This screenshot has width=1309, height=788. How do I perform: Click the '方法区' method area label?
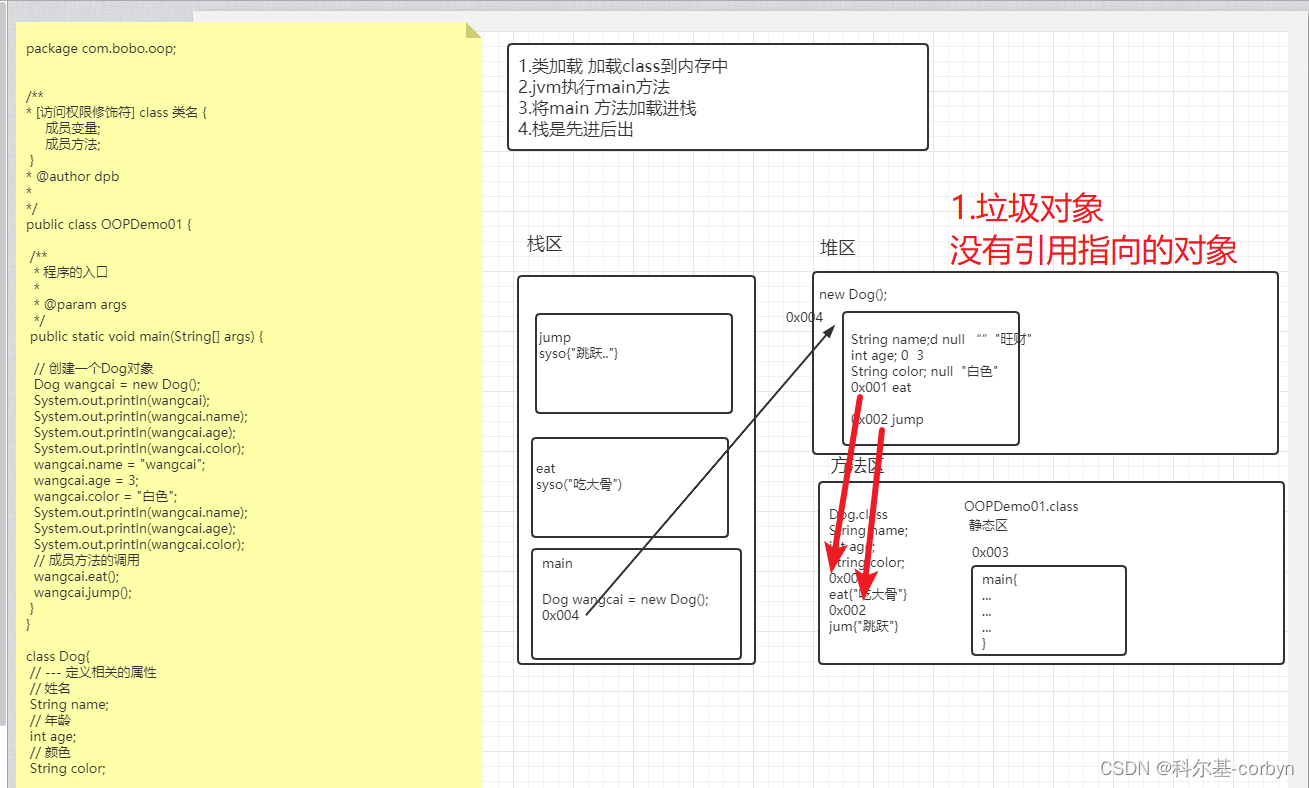click(x=857, y=466)
